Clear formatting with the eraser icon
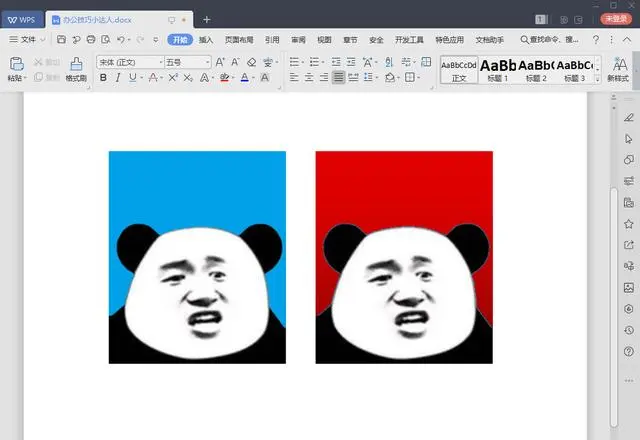Image resolution: width=640 pixels, height=440 pixels. pos(251,62)
